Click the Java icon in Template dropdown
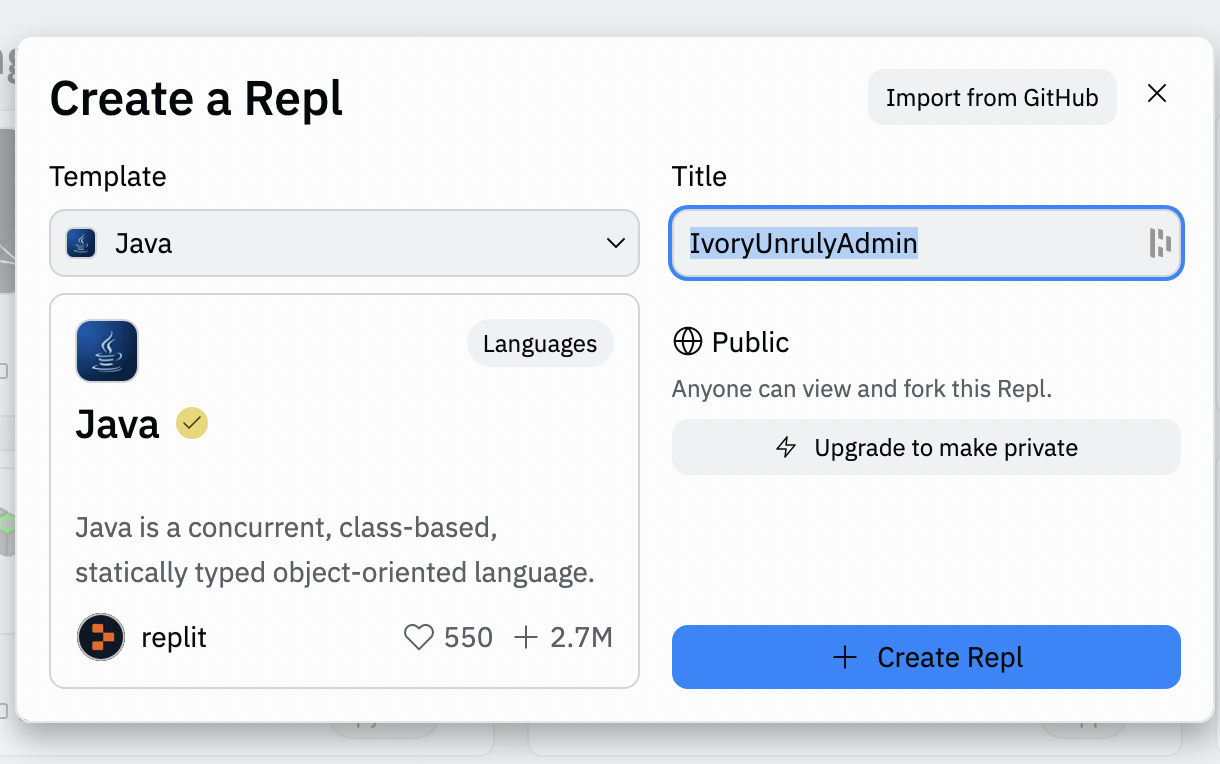Viewport: 1220px width, 764px height. [81, 243]
